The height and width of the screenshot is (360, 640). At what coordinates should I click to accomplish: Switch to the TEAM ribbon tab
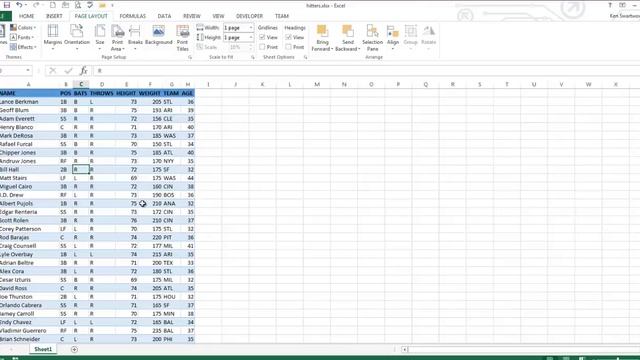(x=282, y=16)
